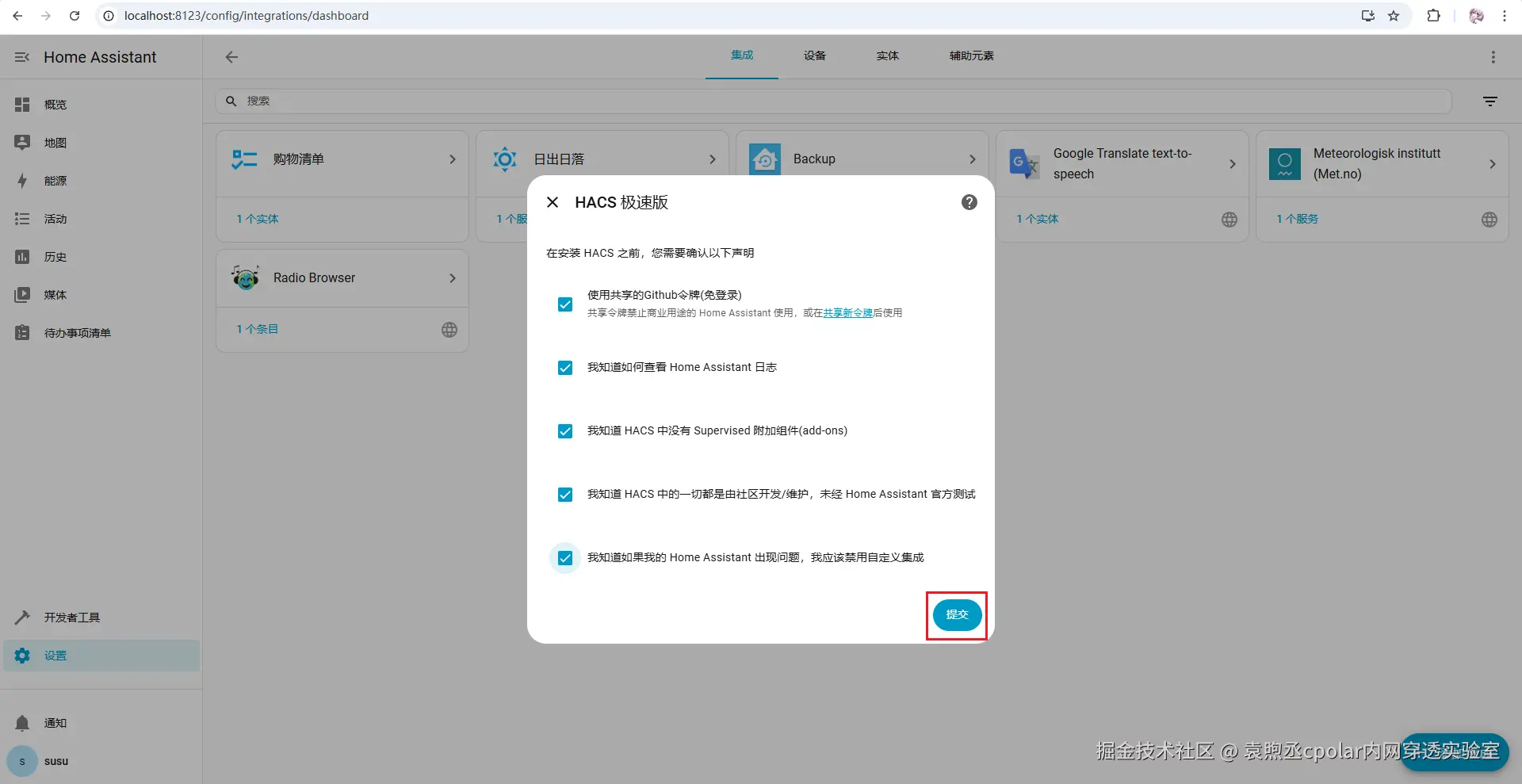Click the 日出日落 sun icon

505,159
